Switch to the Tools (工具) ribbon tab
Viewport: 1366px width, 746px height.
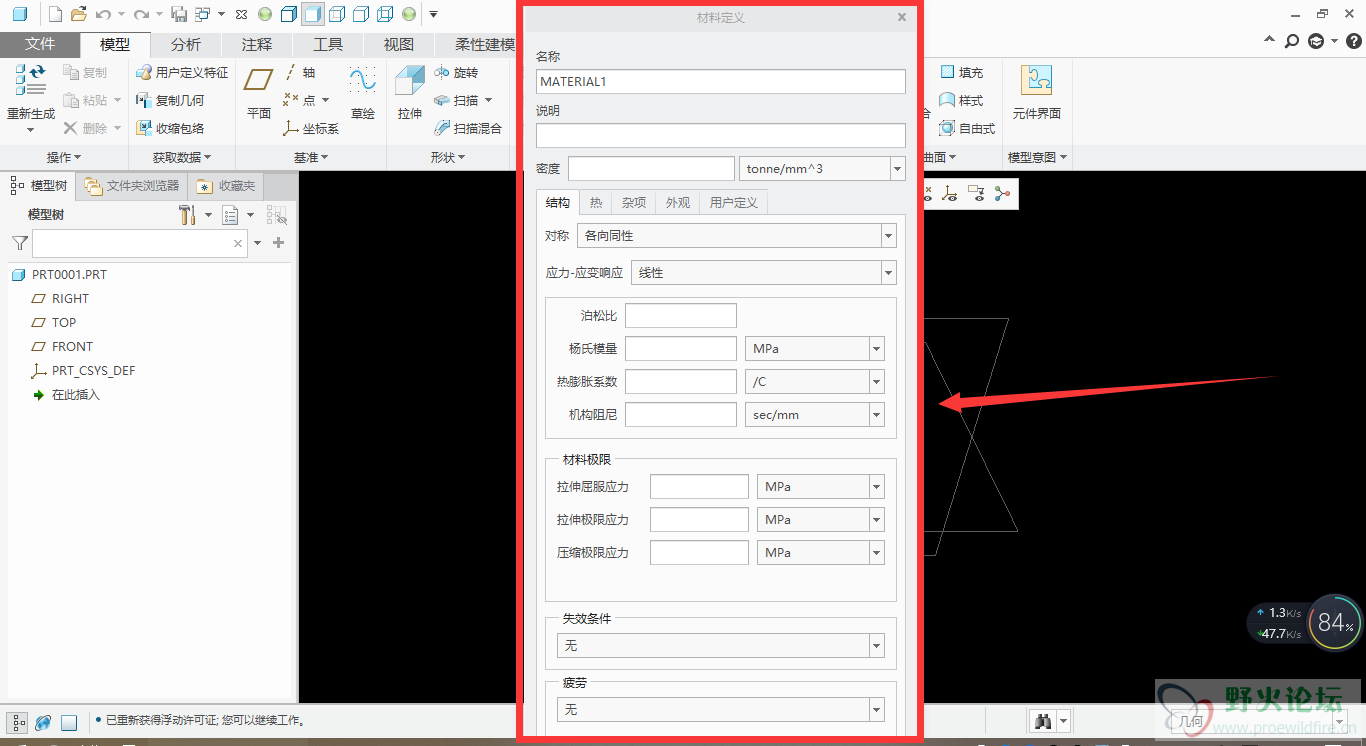(x=328, y=44)
